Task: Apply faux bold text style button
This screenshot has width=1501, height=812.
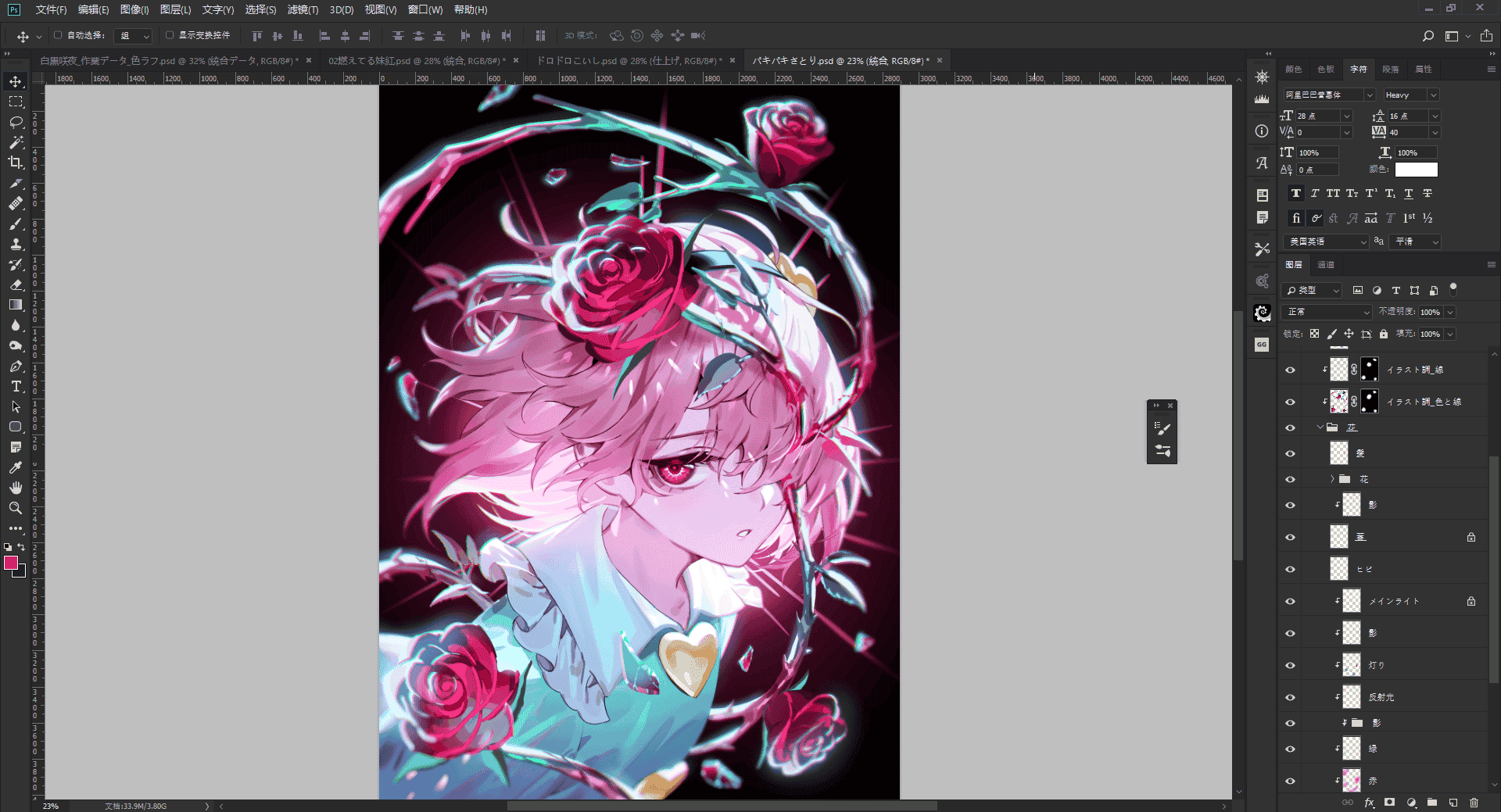Action: click(x=1296, y=193)
